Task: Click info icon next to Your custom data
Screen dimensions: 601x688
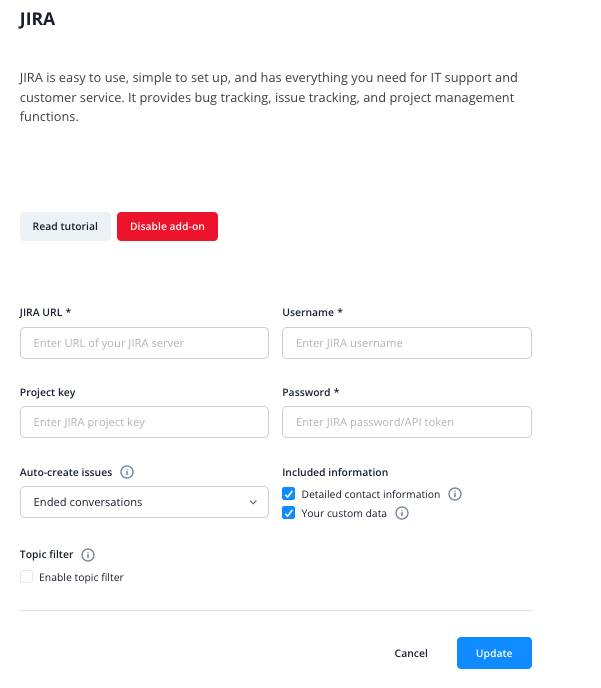Action: 402,514
